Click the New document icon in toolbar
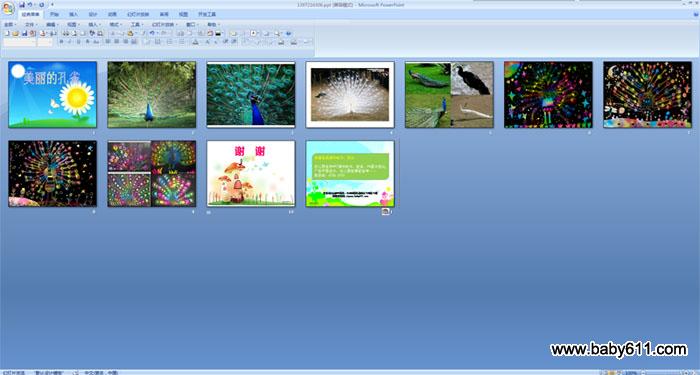This screenshot has height=375, width=700. (x=7, y=33)
